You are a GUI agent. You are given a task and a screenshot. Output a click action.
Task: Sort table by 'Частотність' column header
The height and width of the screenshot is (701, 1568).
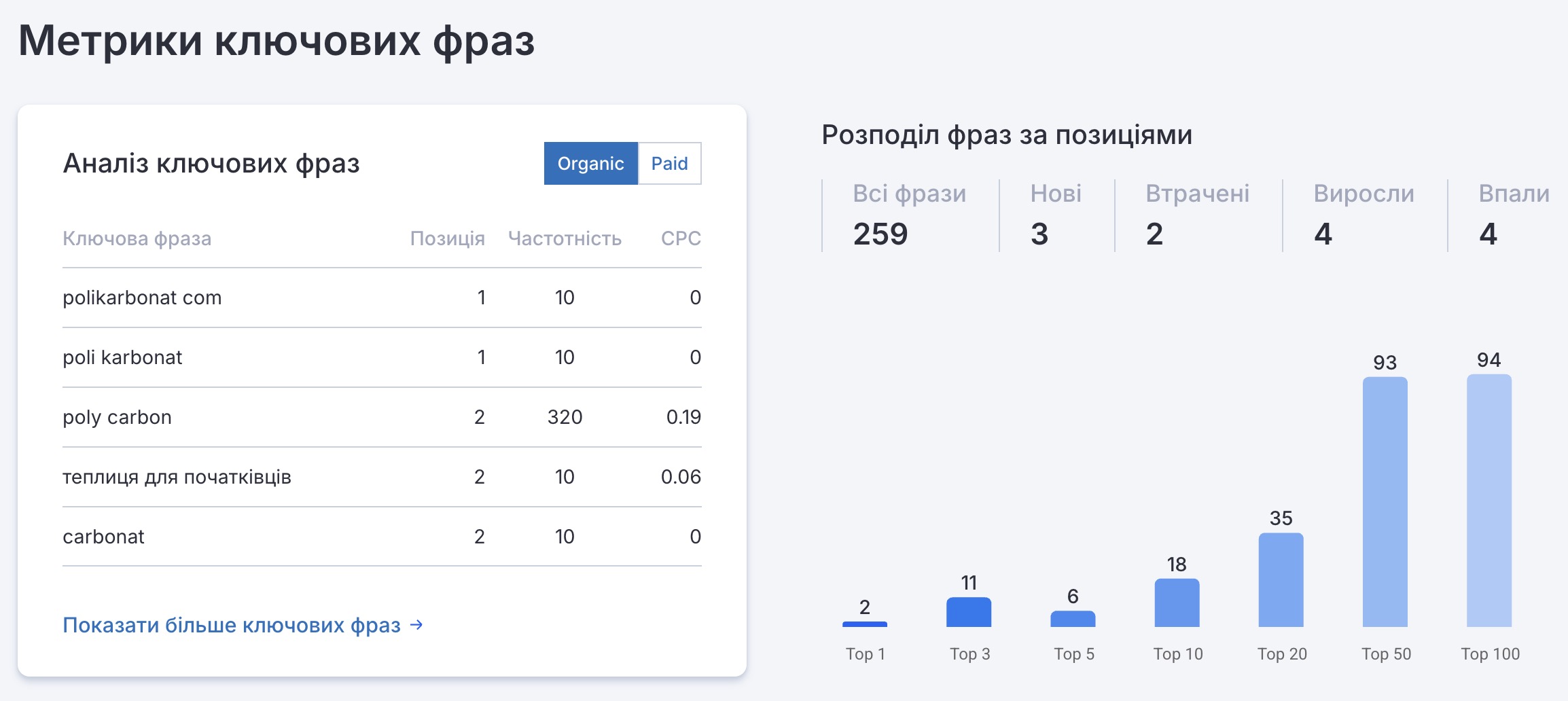pyautogui.click(x=565, y=238)
